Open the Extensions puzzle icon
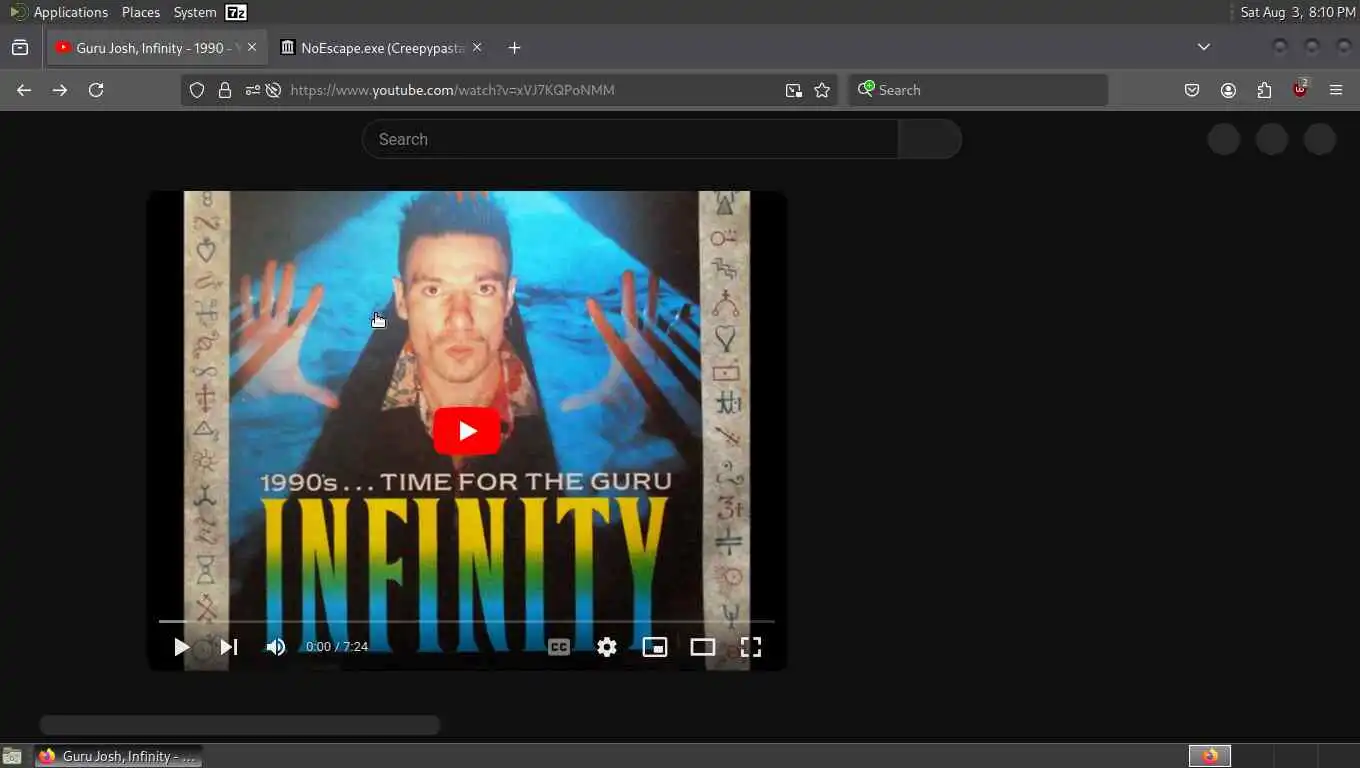This screenshot has width=1360, height=768. [1264, 90]
